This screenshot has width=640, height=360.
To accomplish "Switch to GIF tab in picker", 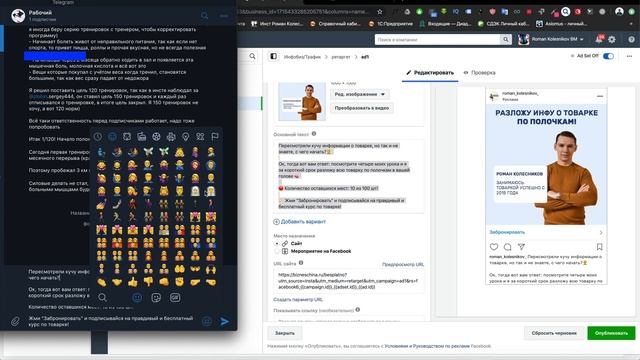I will pos(175,298).
